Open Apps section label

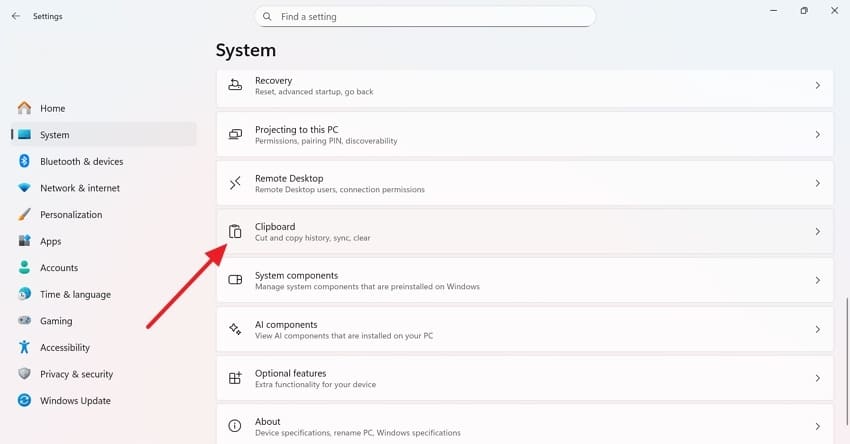click(50, 241)
